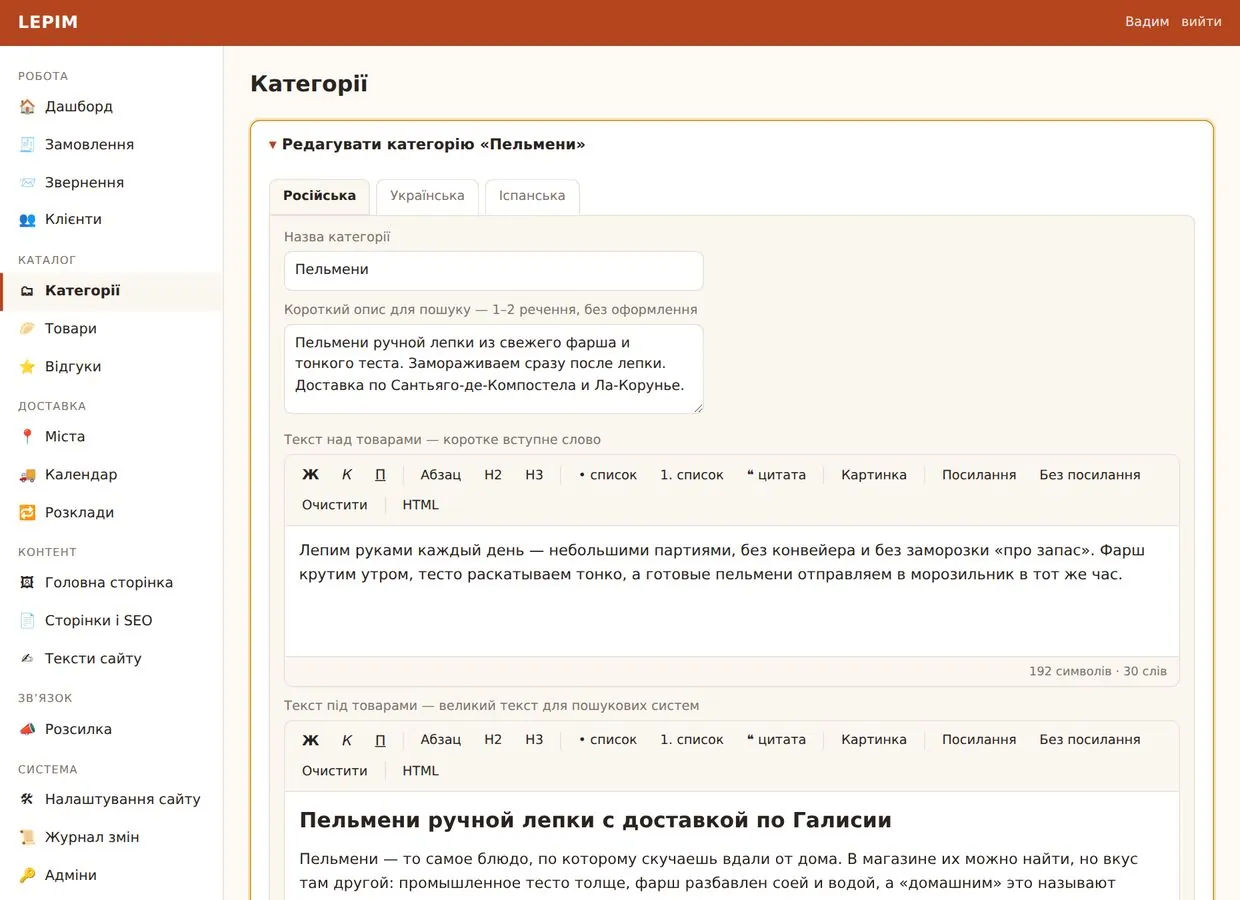The image size is (1240, 900).
Task: Insert bulleted список in bottom editor
Action: tap(608, 740)
